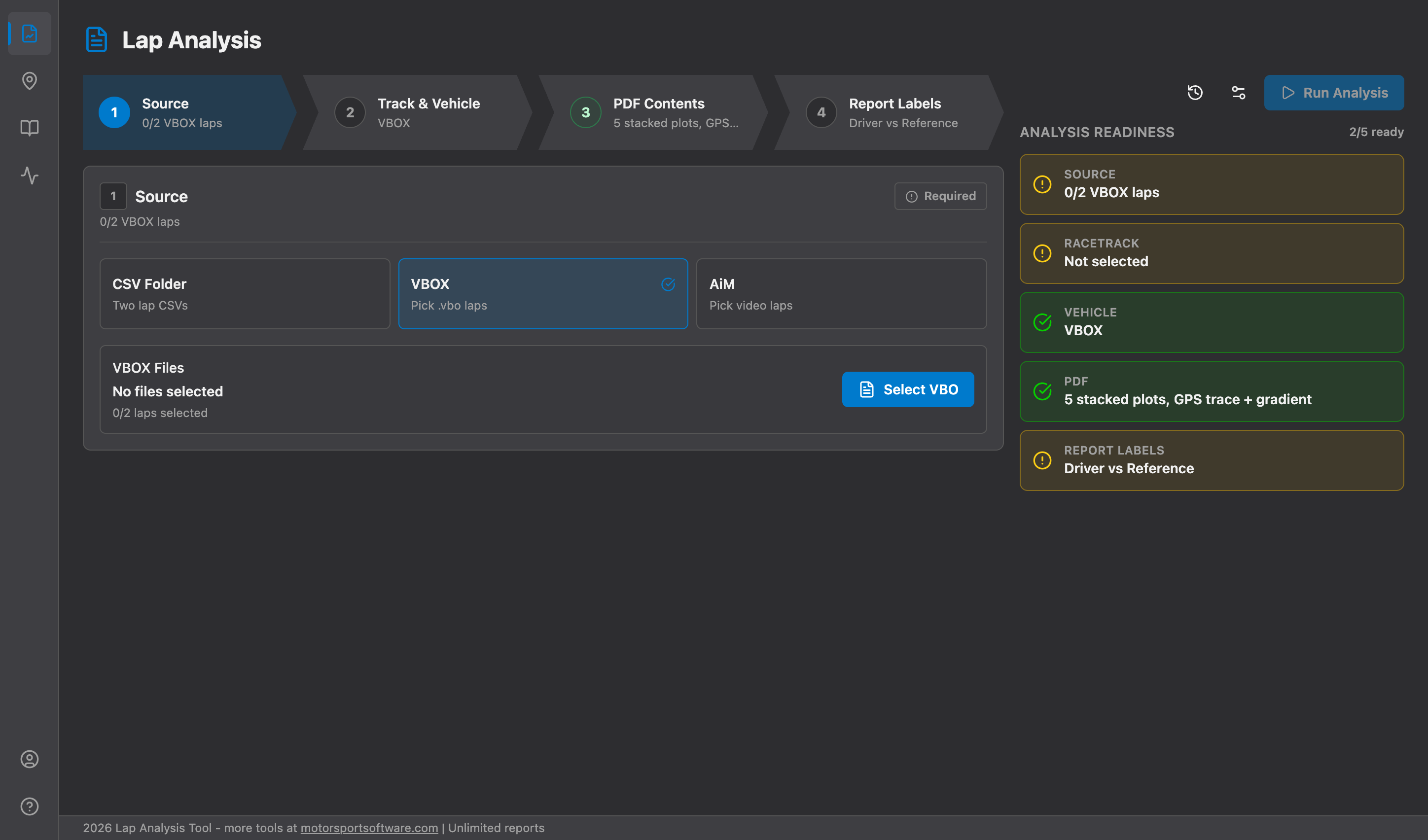Viewport: 1428px width, 840px height.
Task: Go to the Source step tab
Action: click(189, 112)
